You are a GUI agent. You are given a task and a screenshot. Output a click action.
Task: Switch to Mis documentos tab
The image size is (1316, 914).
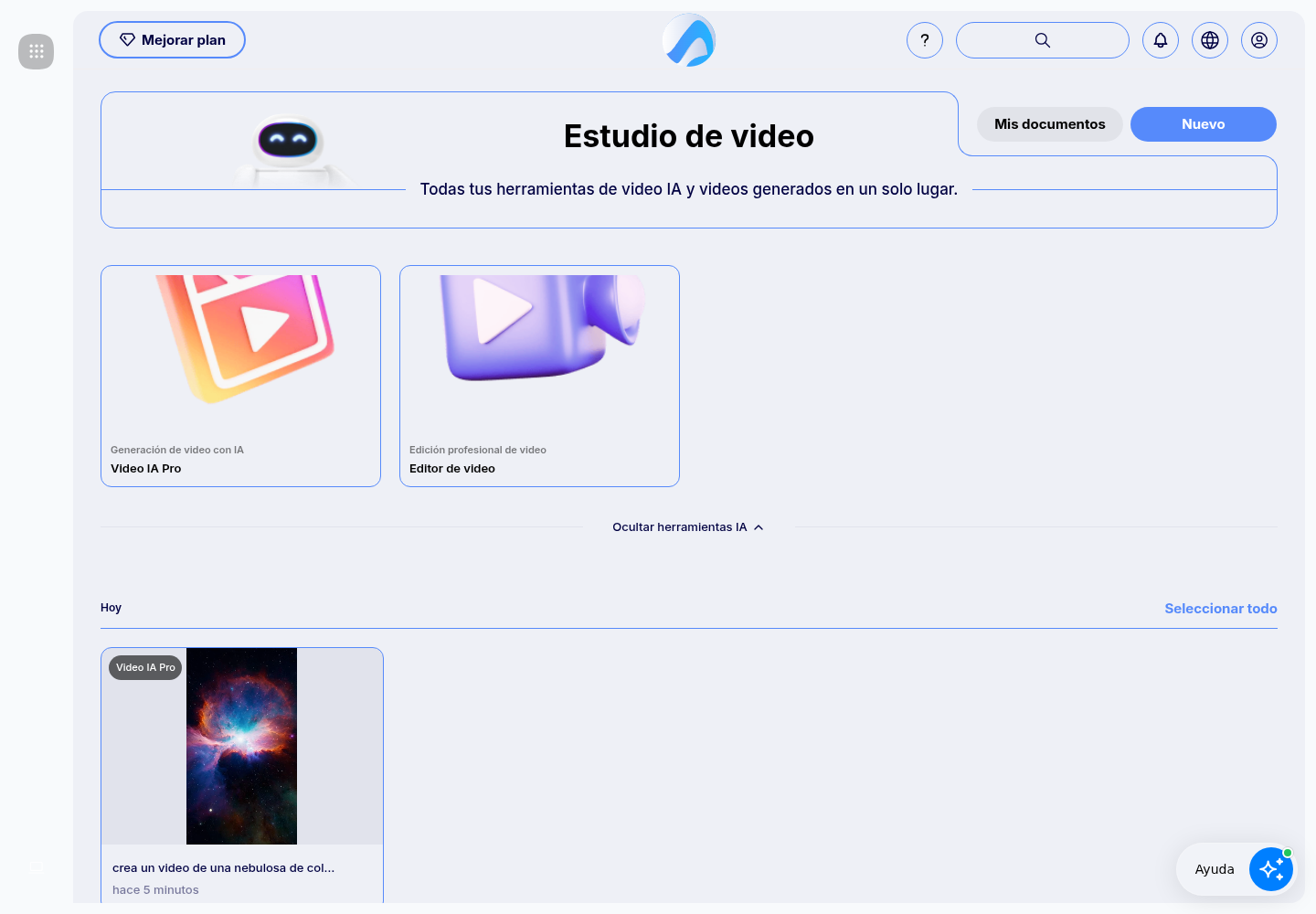point(1050,124)
